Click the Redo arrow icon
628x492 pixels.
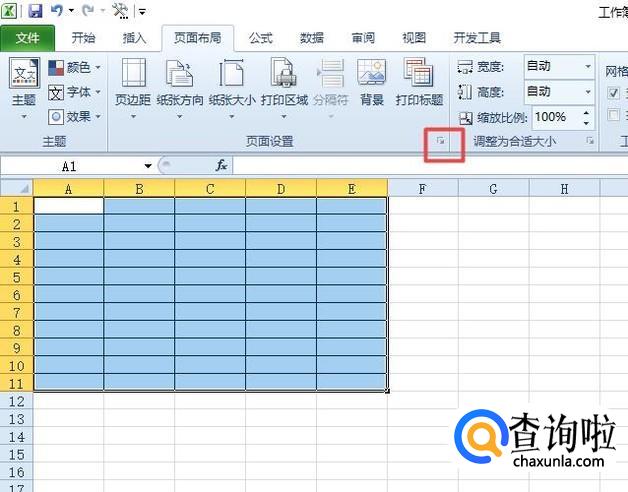click(x=88, y=10)
